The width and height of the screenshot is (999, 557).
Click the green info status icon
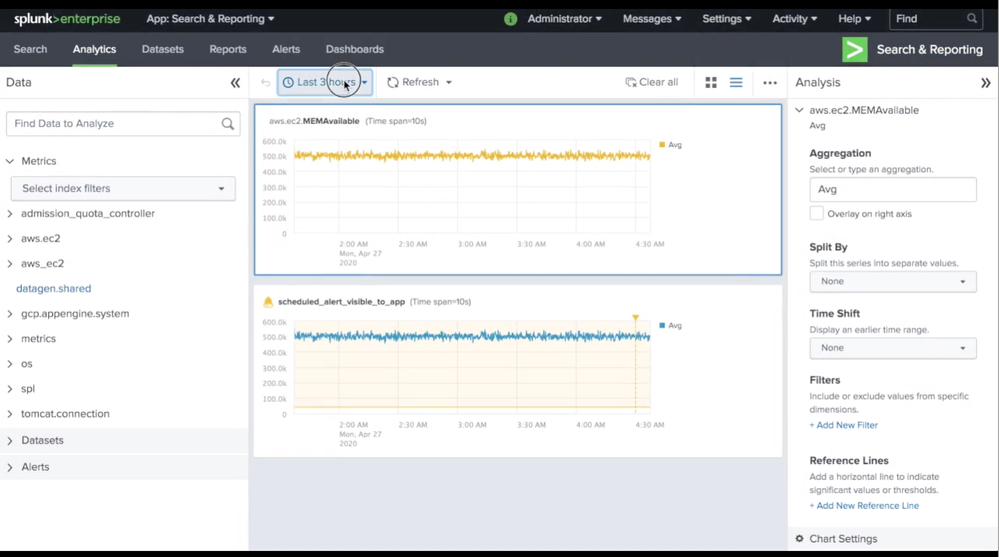[x=510, y=19]
